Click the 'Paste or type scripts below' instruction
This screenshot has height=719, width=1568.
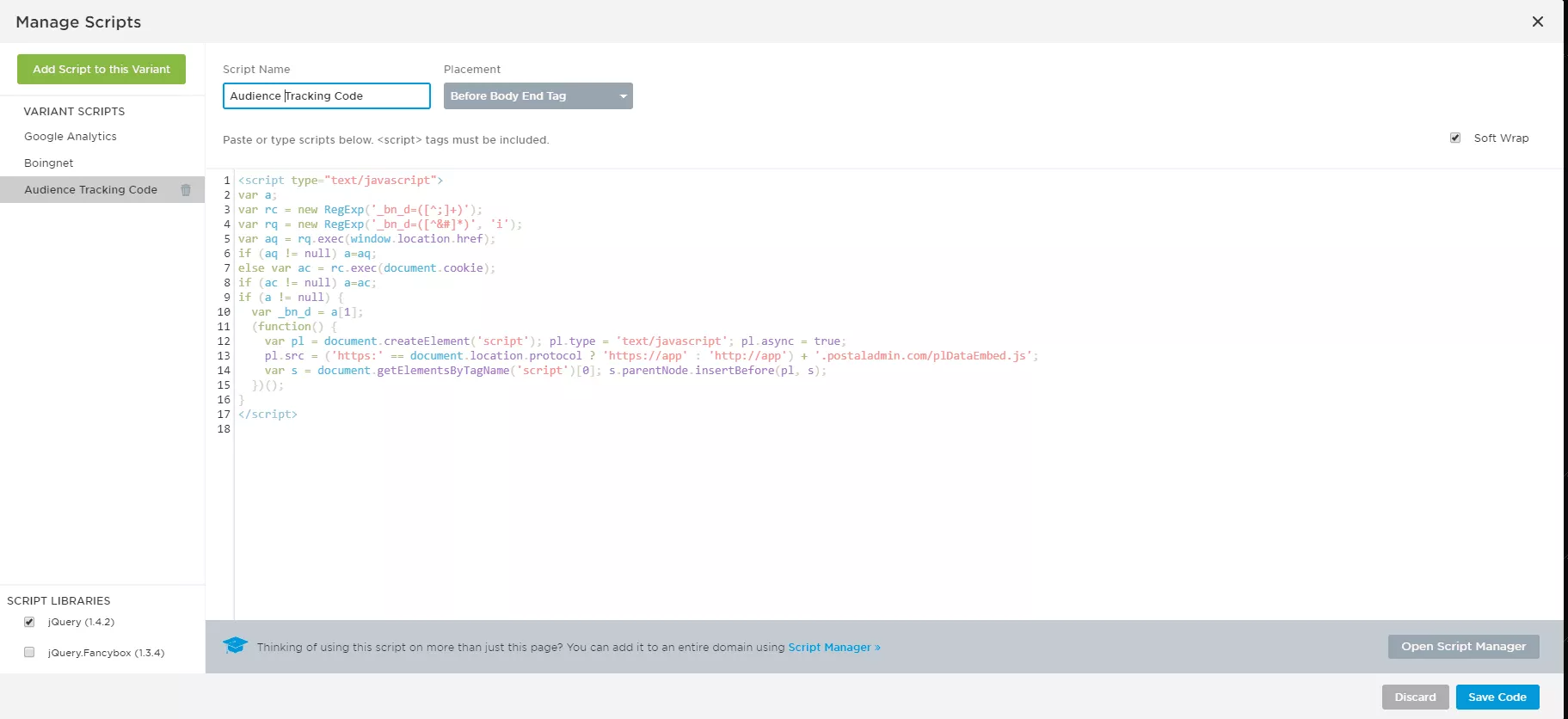pyautogui.click(x=385, y=140)
